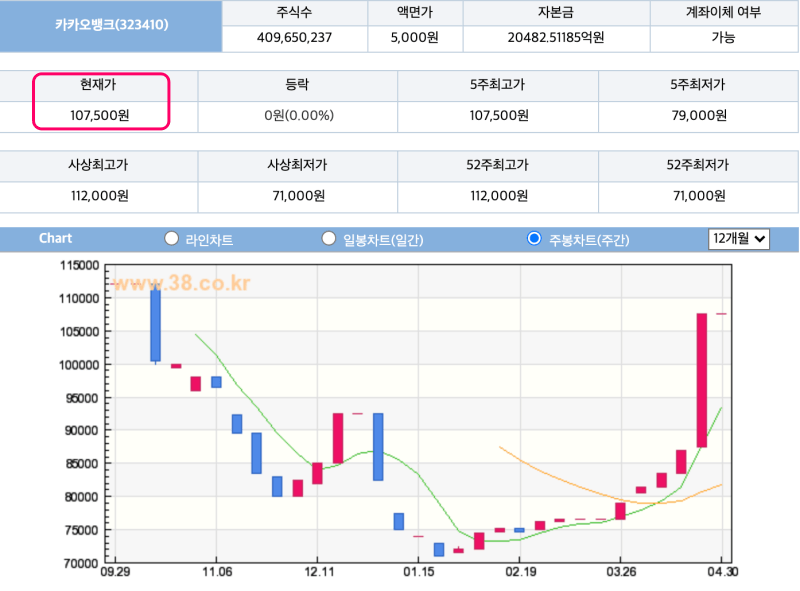The width and height of the screenshot is (800, 591).
Task: Click the 사상최고가 column header
Action: tap(98, 165)
